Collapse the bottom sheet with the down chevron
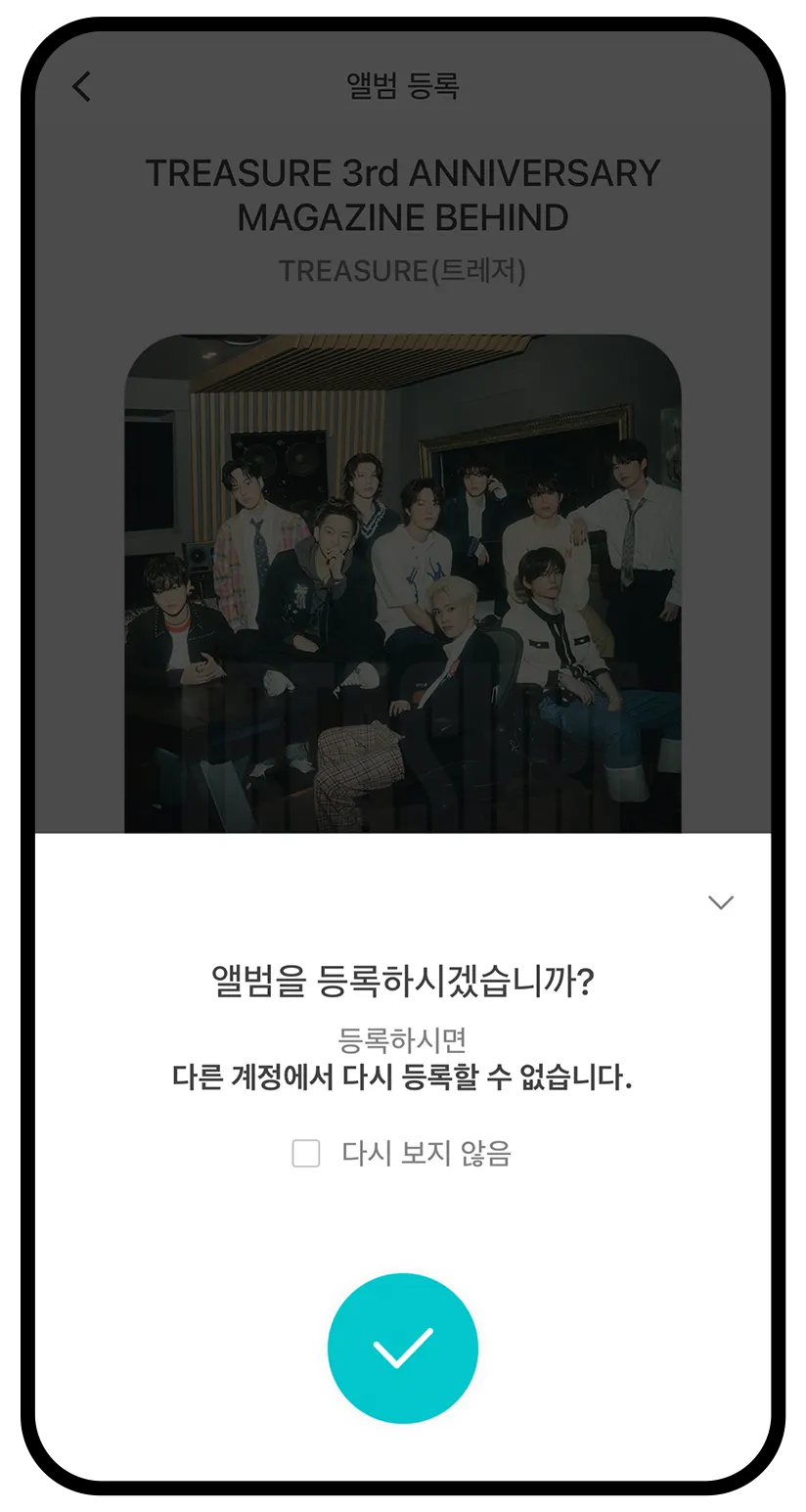Image resolution: width=806 pixels, height=1512 pixels. tap(721, 902)
